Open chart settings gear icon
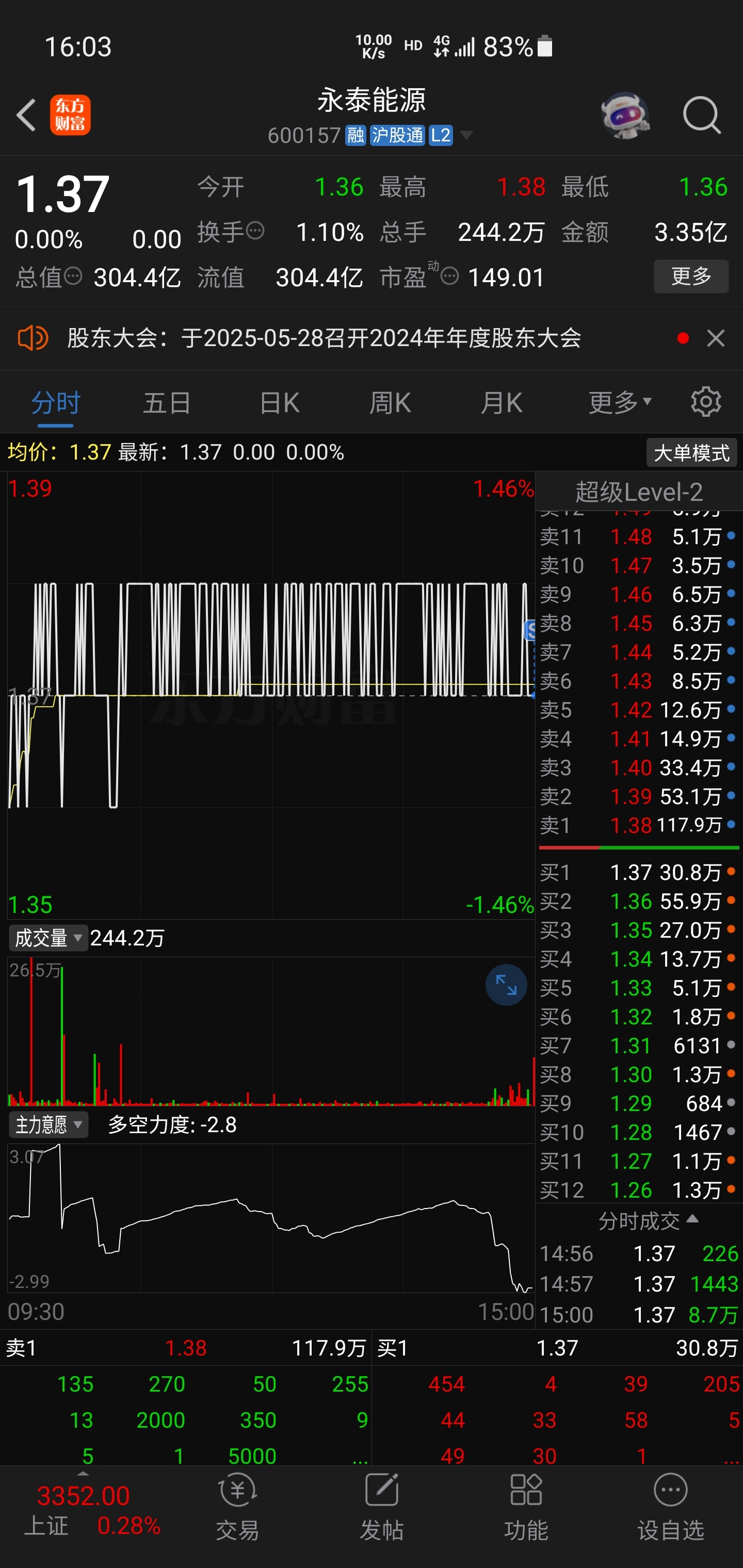The height and width of the screenshot is (1568, 743). tap(706, 402)
